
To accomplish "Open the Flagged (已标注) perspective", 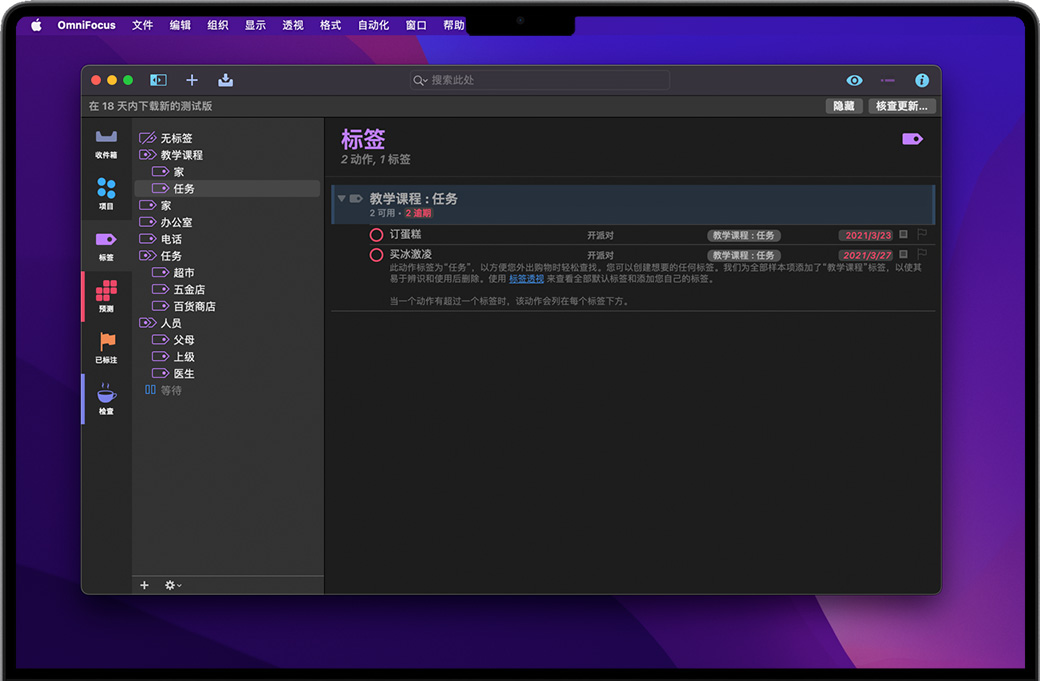I will (x=106, y=347).
